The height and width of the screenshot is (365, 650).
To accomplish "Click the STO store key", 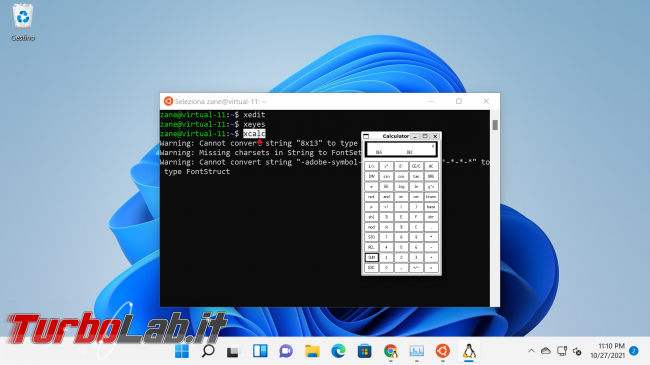I will click(x=371, y=237).
